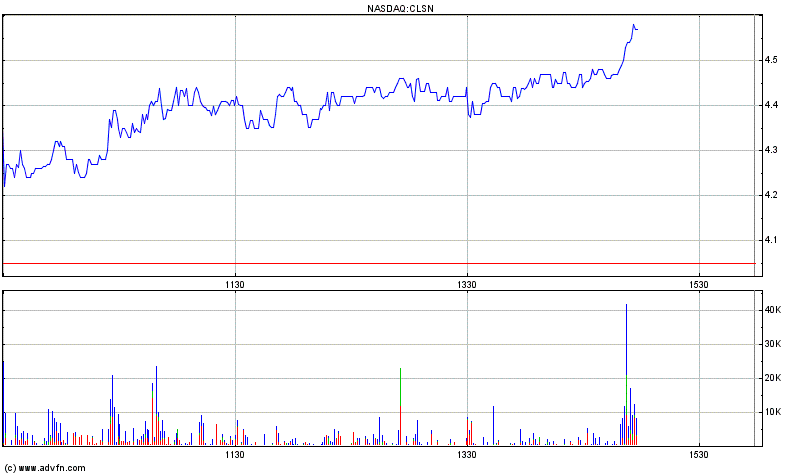Click the tallest 40K volume spike bar
Screen dimensions: 800x475
(626, 375)
